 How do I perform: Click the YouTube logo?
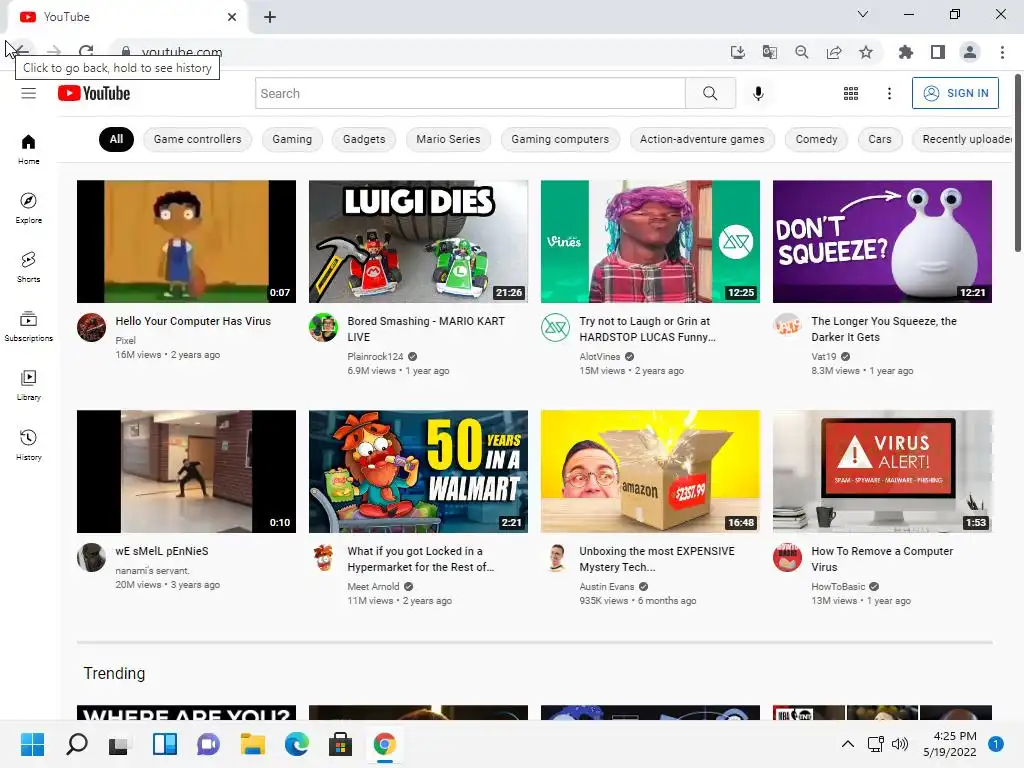[x=94, y=93]
